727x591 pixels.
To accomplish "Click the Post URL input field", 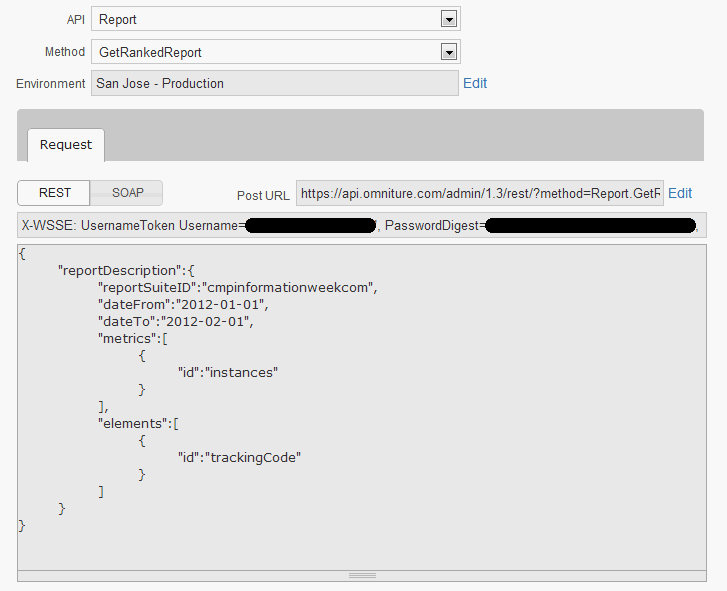I will 480,193.
